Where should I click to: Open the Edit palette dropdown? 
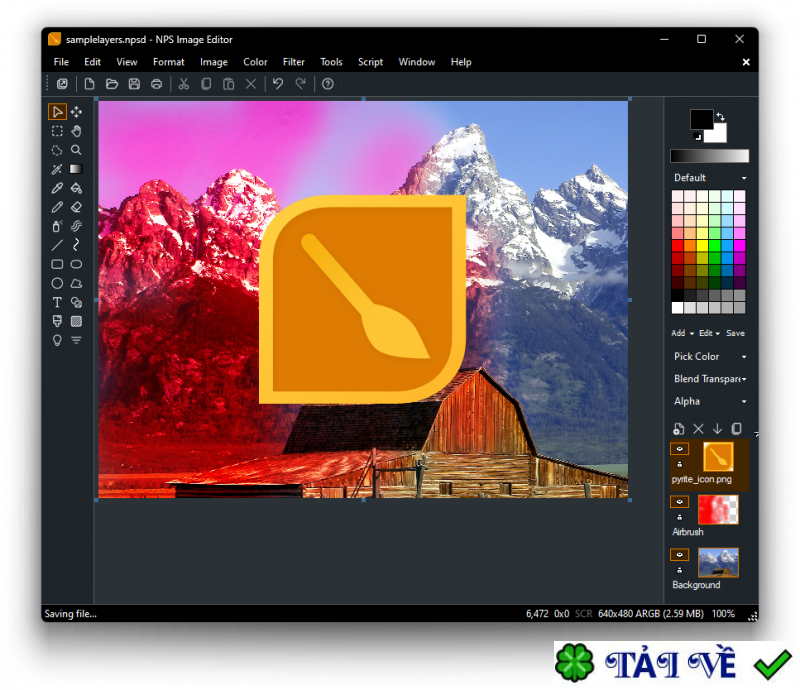pos(709,333)
